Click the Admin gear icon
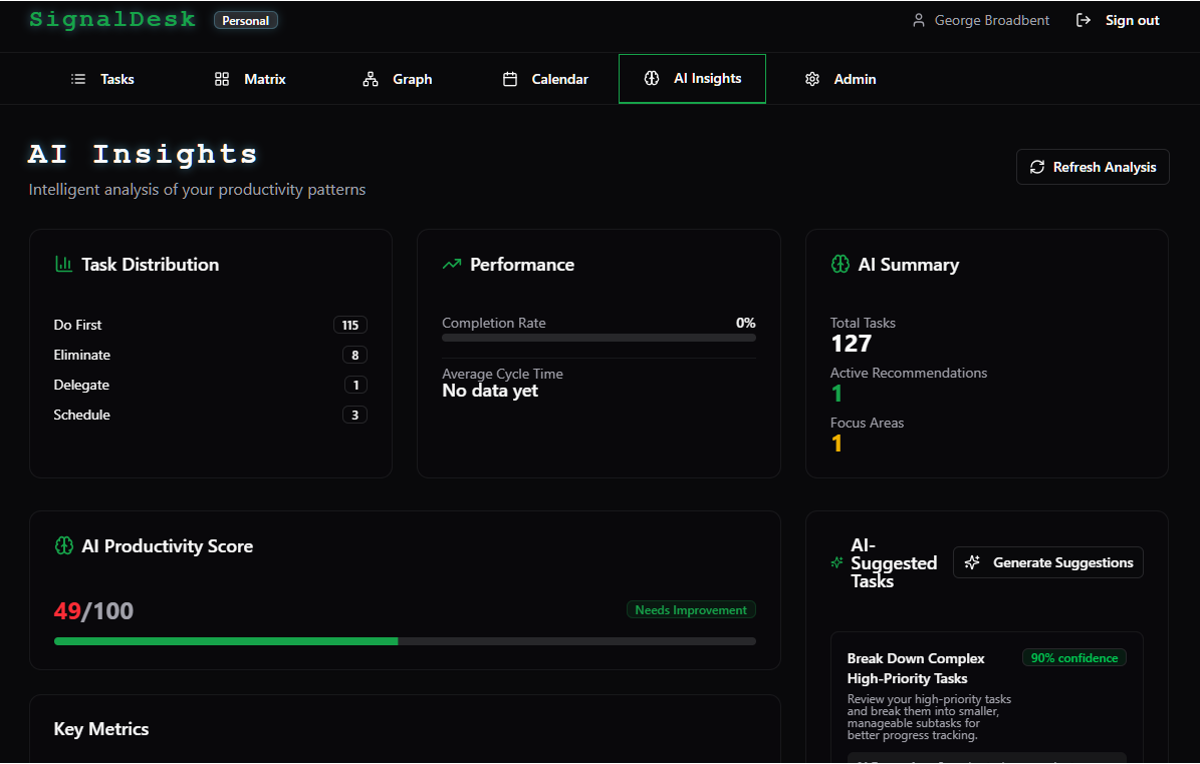Viewport: 1200px width, 764px height. (x=812, y=79)
